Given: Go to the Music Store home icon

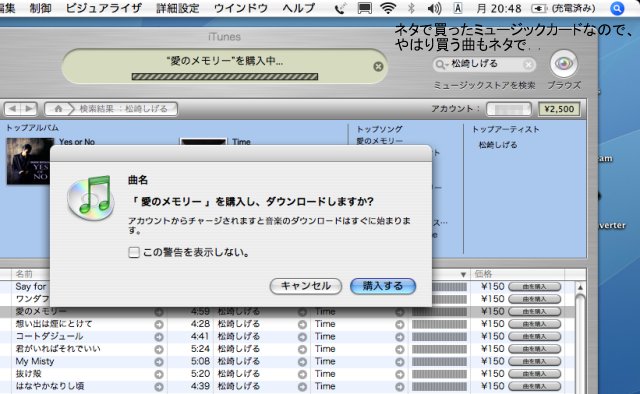Looking at the screenshot, I should [58, 109].
